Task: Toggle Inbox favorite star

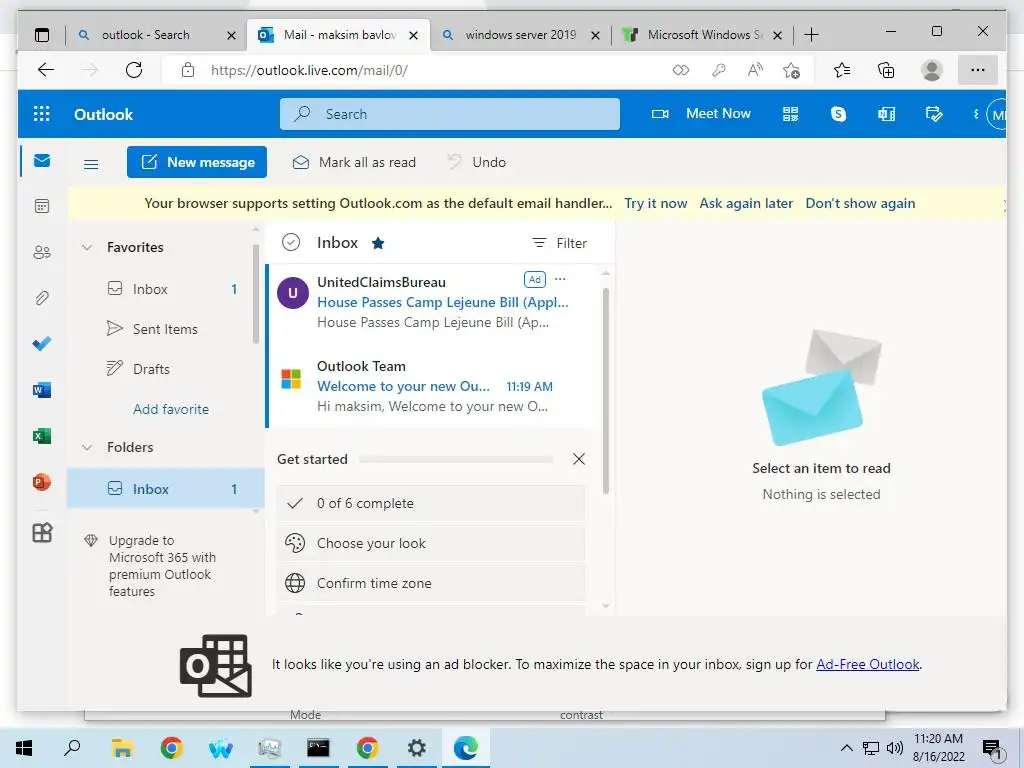Action: click(377, 243)
